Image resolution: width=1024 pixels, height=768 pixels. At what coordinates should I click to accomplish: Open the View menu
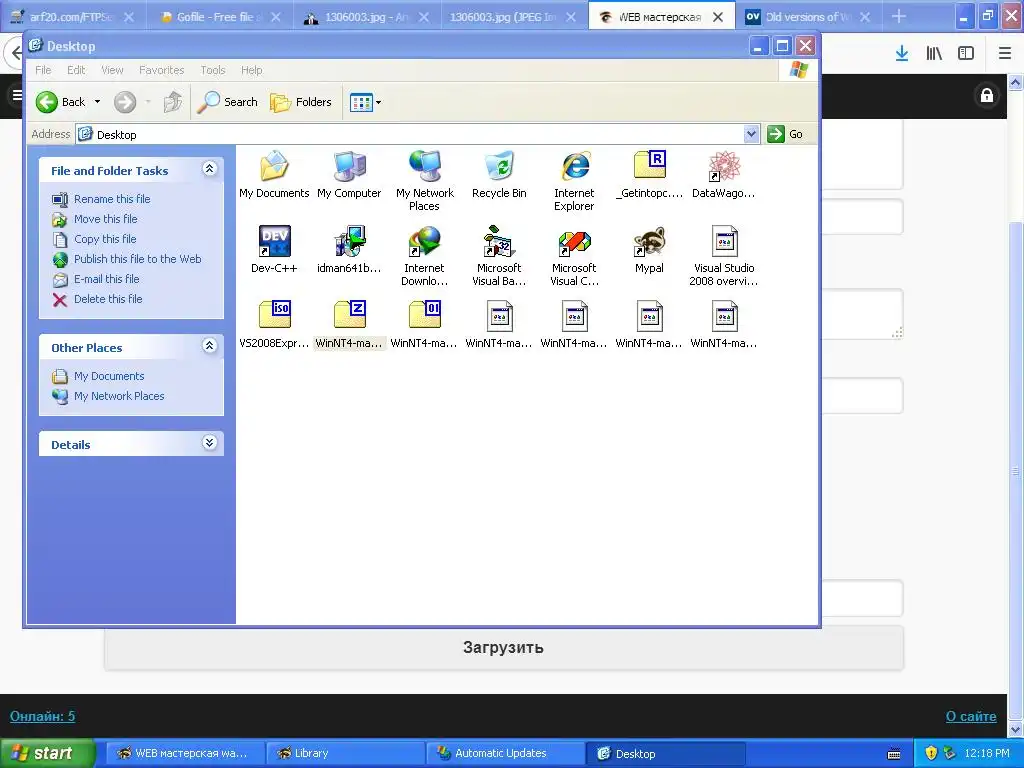(x=112, y=70)
